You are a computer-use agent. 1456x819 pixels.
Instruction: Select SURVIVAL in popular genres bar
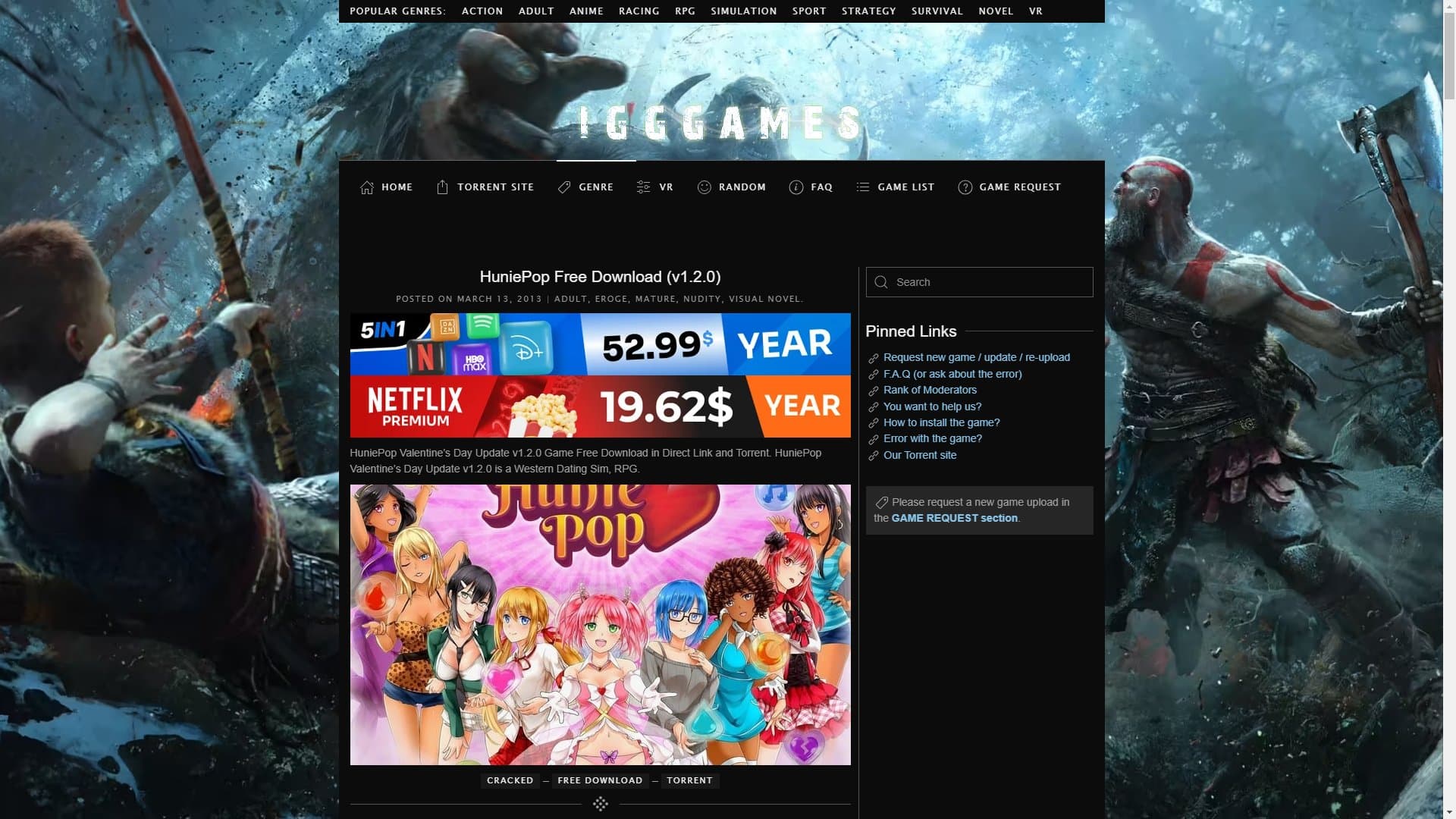pos(937,11)
